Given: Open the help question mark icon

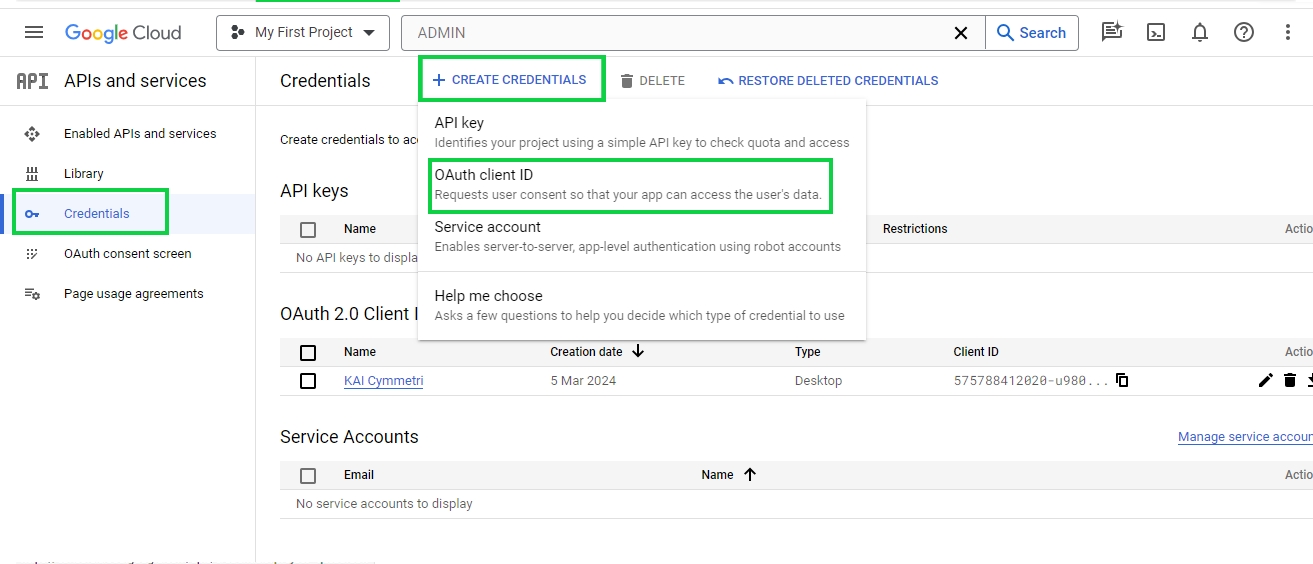Looking at the screenshot, I should tap(1243, 32).
